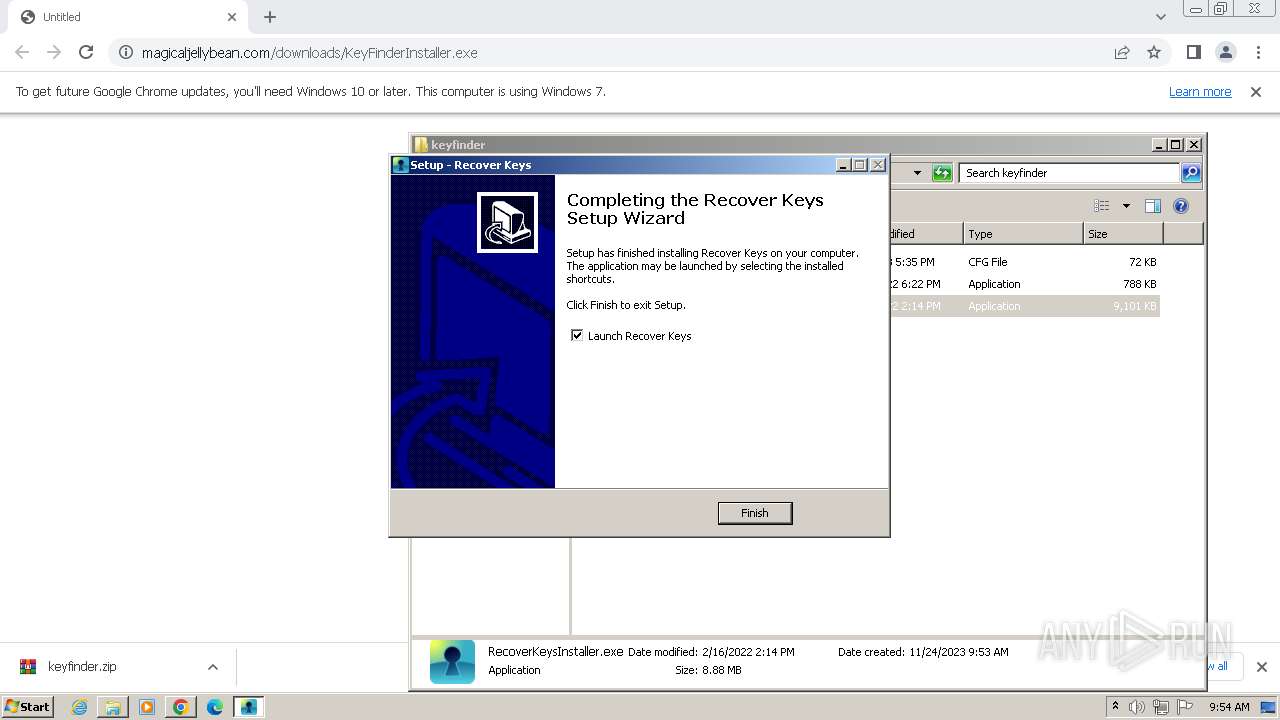Close the Chrome downloads bar

tap(1262, 667)
